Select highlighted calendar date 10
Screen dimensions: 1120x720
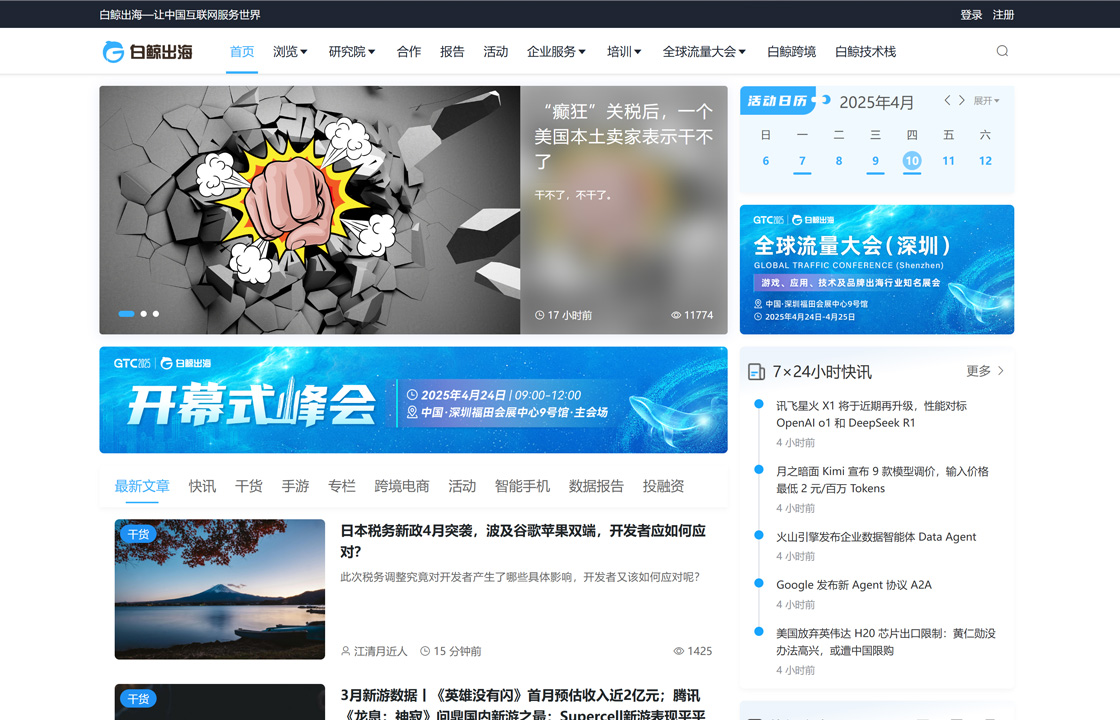pos(911,161)
